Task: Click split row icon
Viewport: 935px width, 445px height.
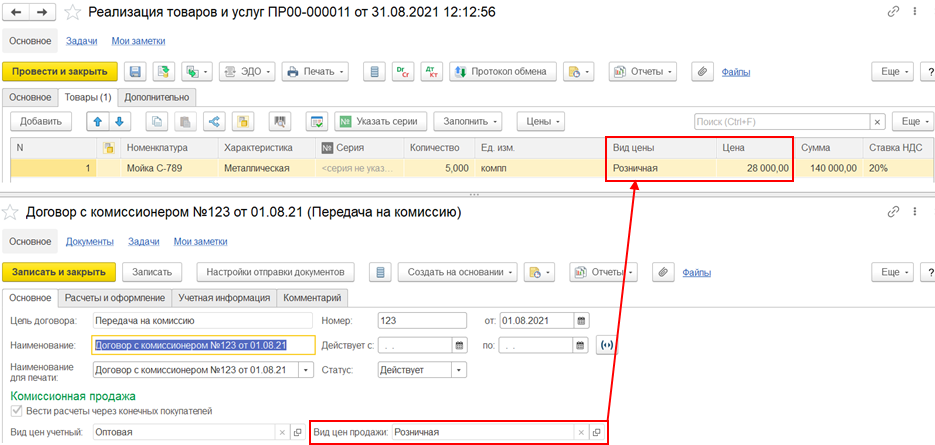Action: click(x=214, y=121)
